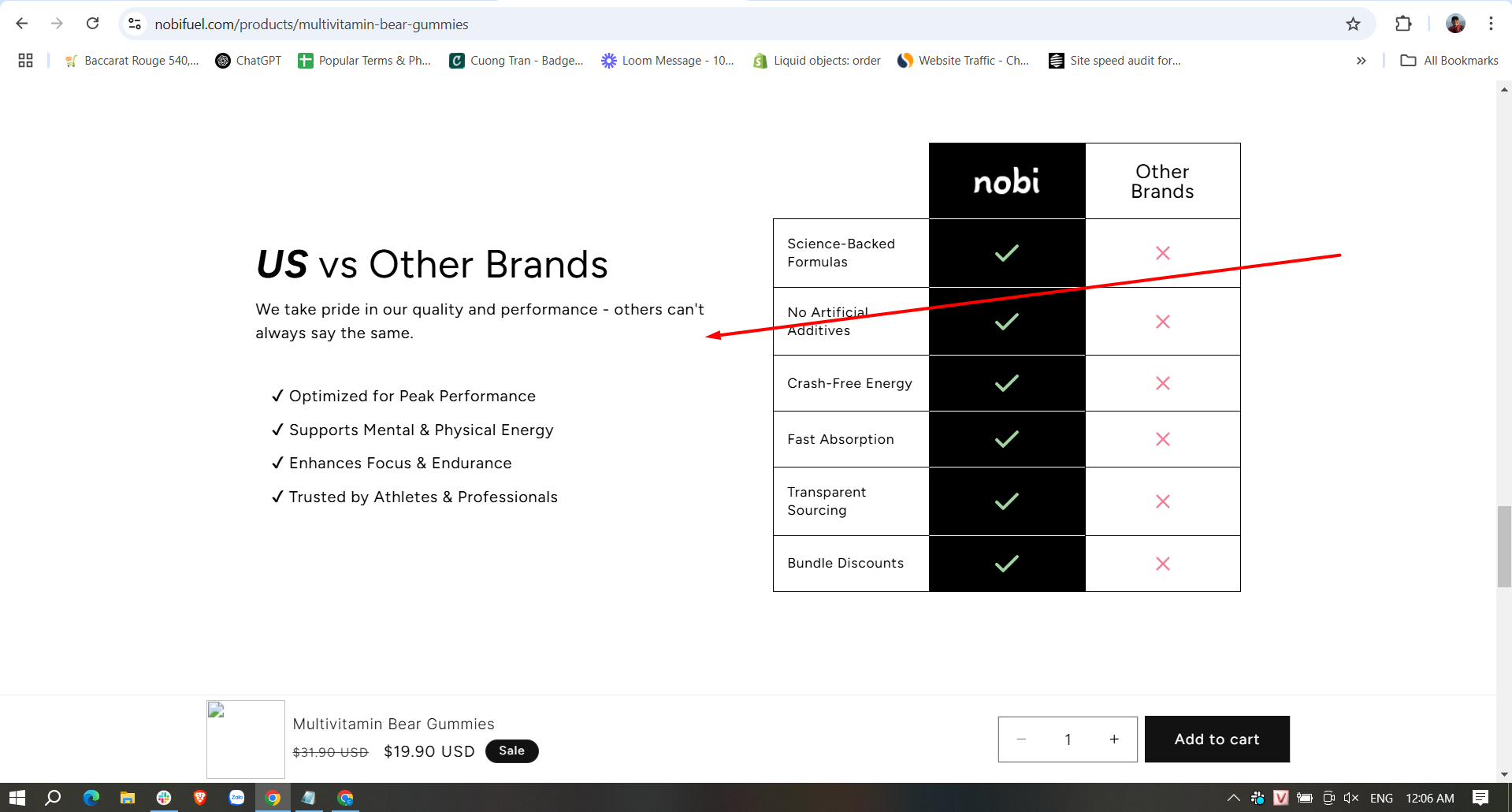
Task: Open the Popular Terms & Ph... bookmark
Action: (365, 61)
